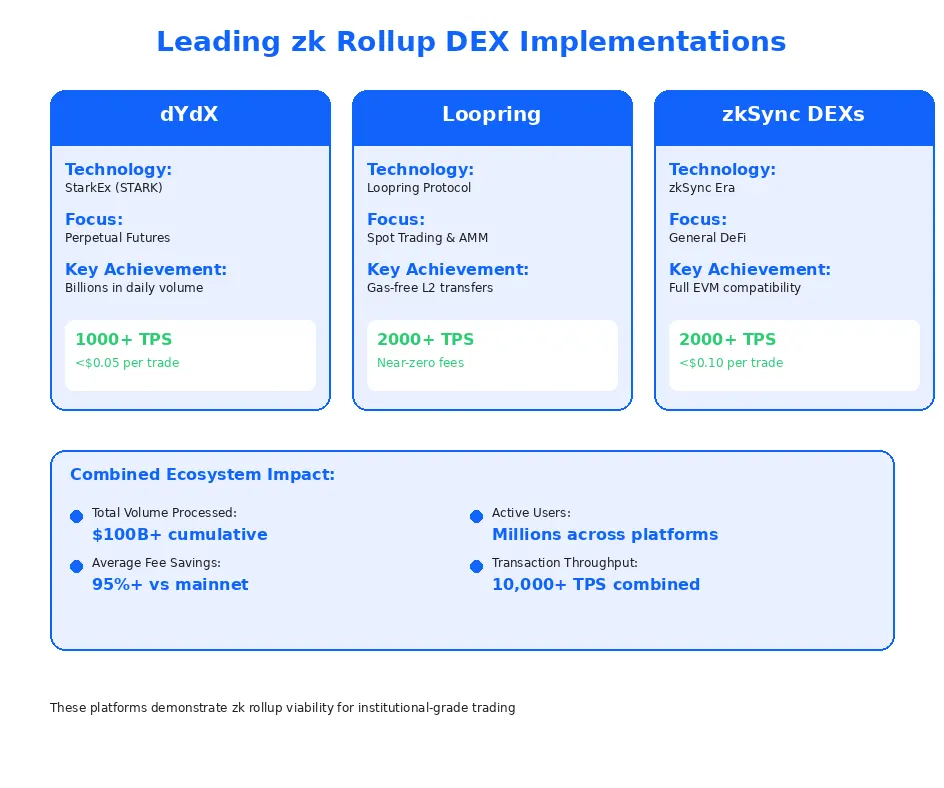
Task: Click the Combined Ecosystem Impact heading
Action: (203, 474)
